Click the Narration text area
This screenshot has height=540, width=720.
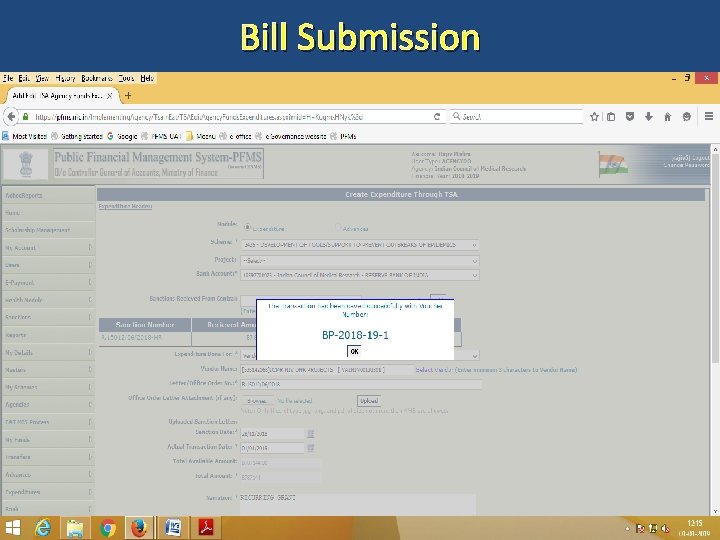click(x=358, y=504)
